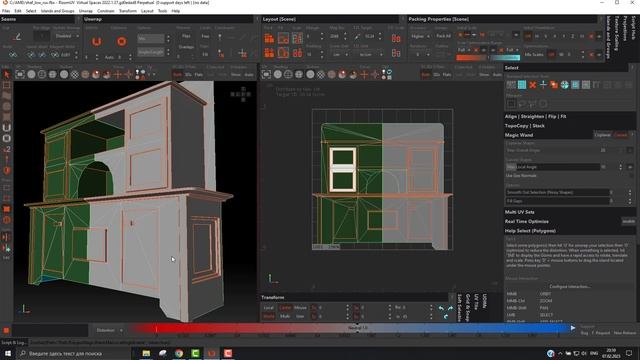Open the Higher quality dropdown in Packing Properties
Screen dimensions: 640x360
(420, 36)
